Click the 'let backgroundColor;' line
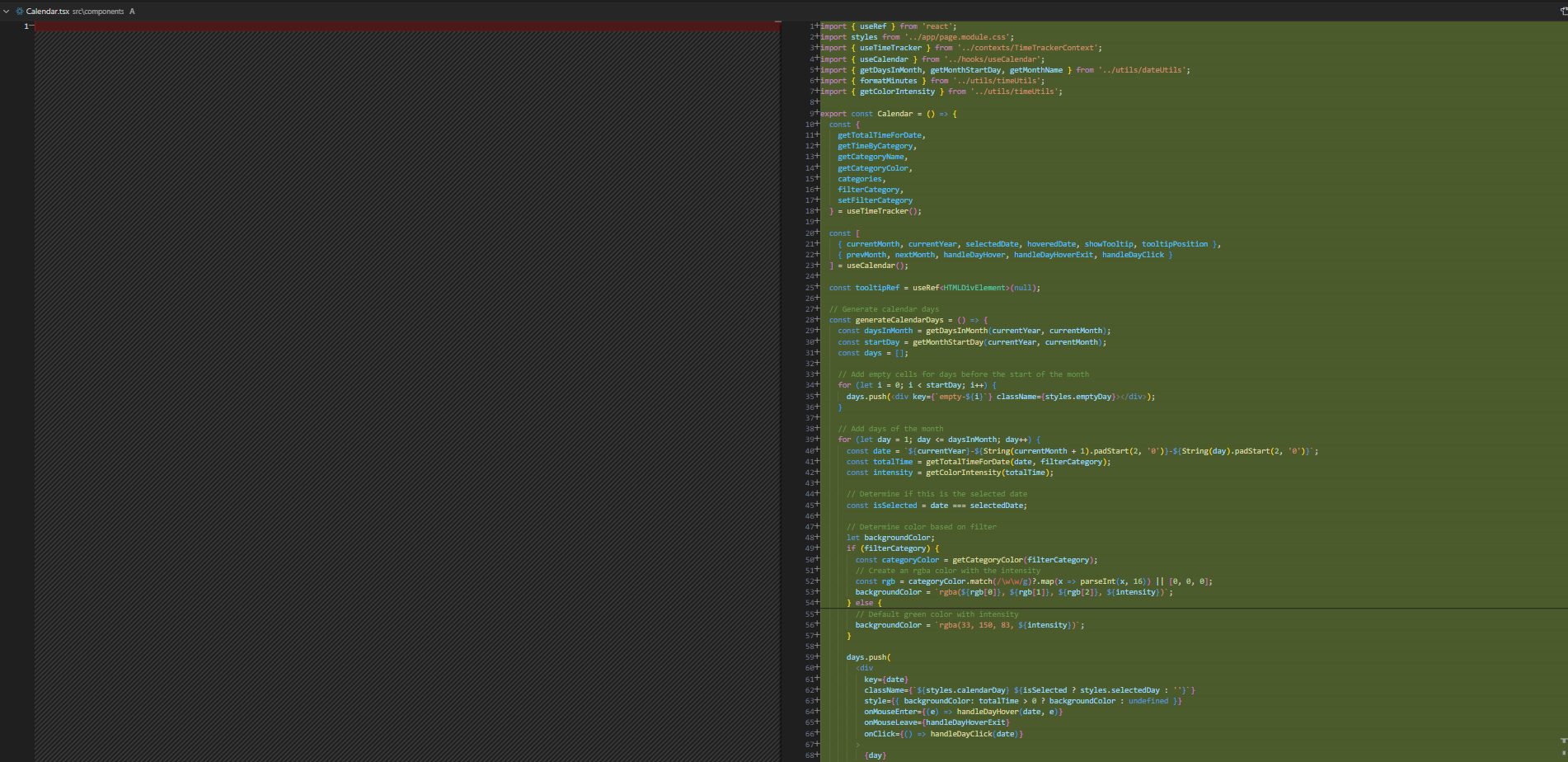Screen dimensions: 1568x762 pos(890,538)
